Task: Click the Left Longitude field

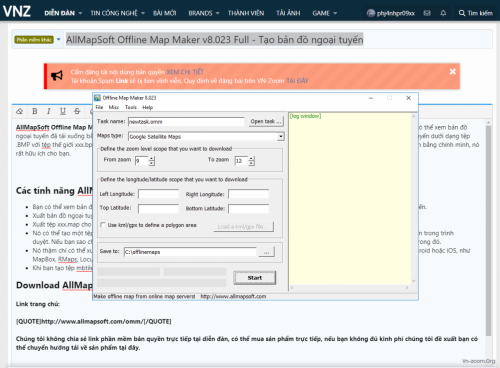Action: tap(158, 194)
